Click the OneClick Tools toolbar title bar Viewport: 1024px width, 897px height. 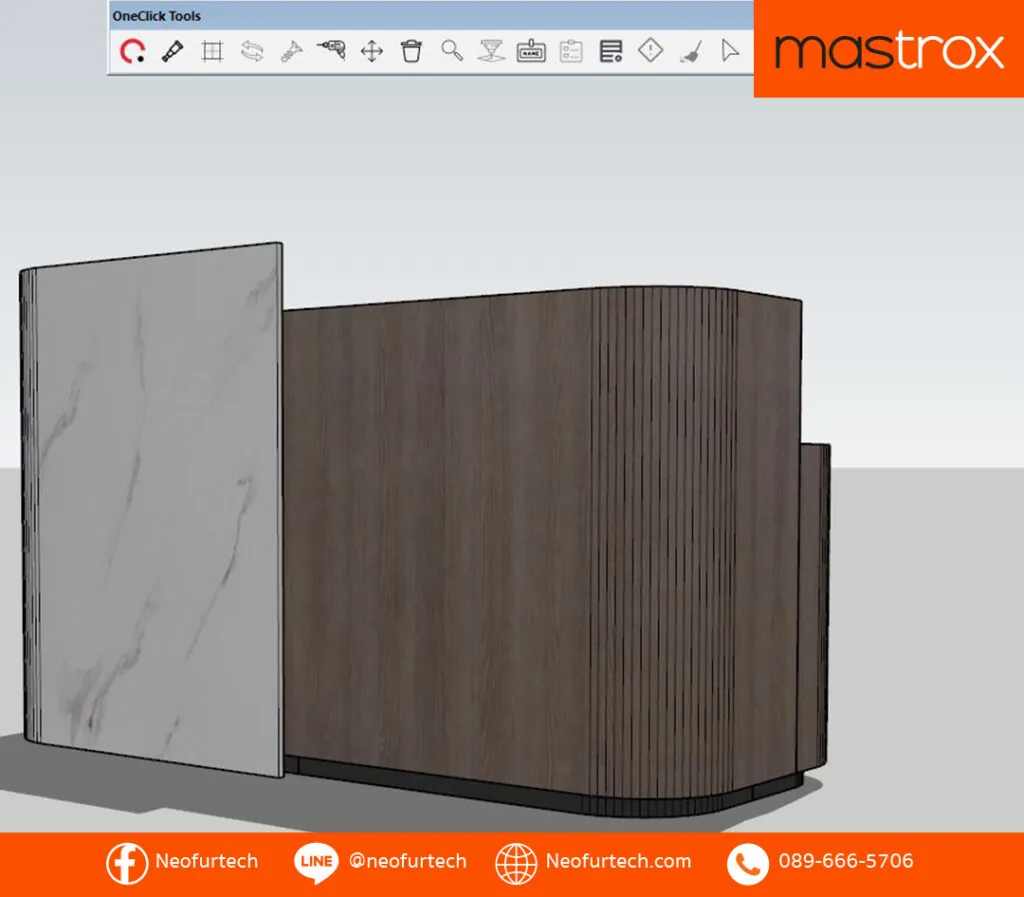[431, 16]
